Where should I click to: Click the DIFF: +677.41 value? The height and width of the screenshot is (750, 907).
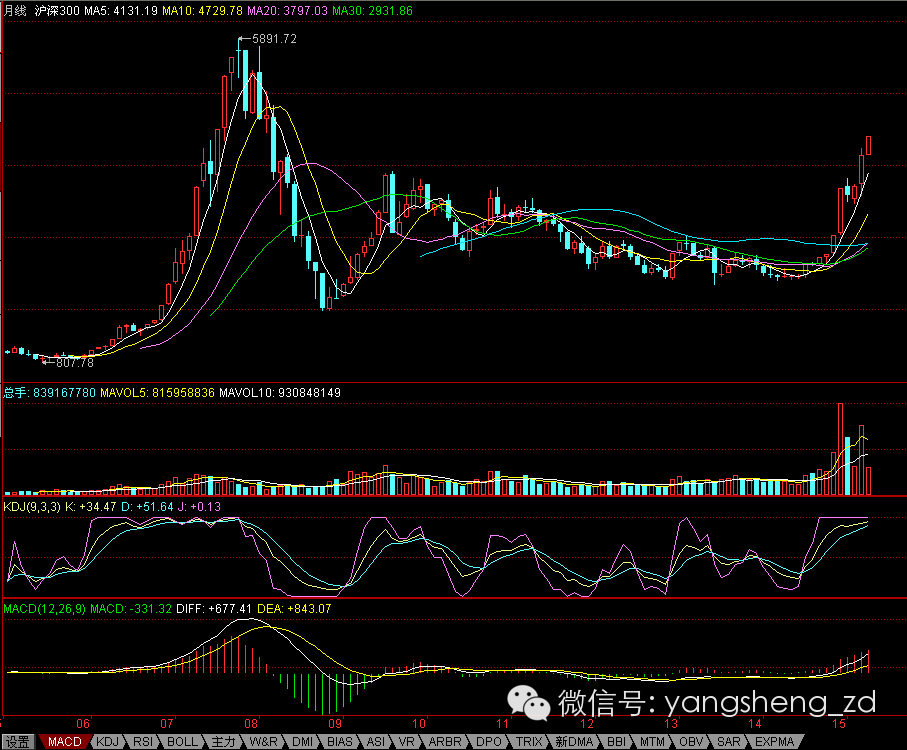pyautogui.click(x=214, y=608)
